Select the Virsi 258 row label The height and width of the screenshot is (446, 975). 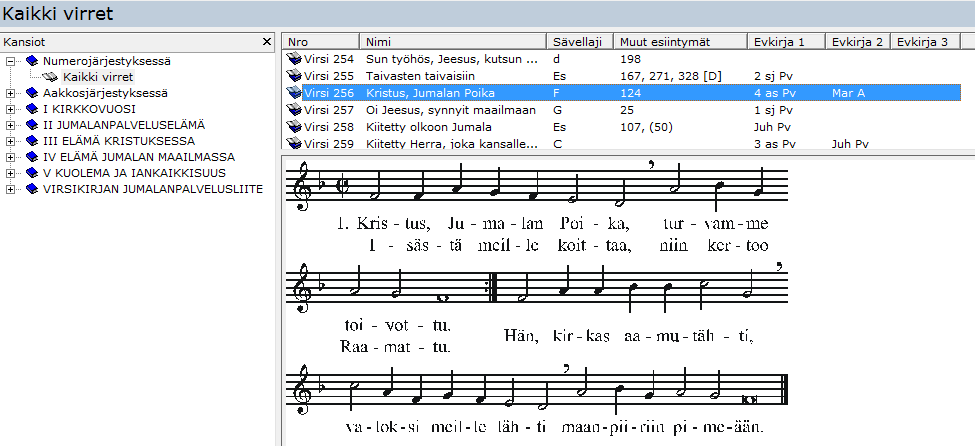329,127
